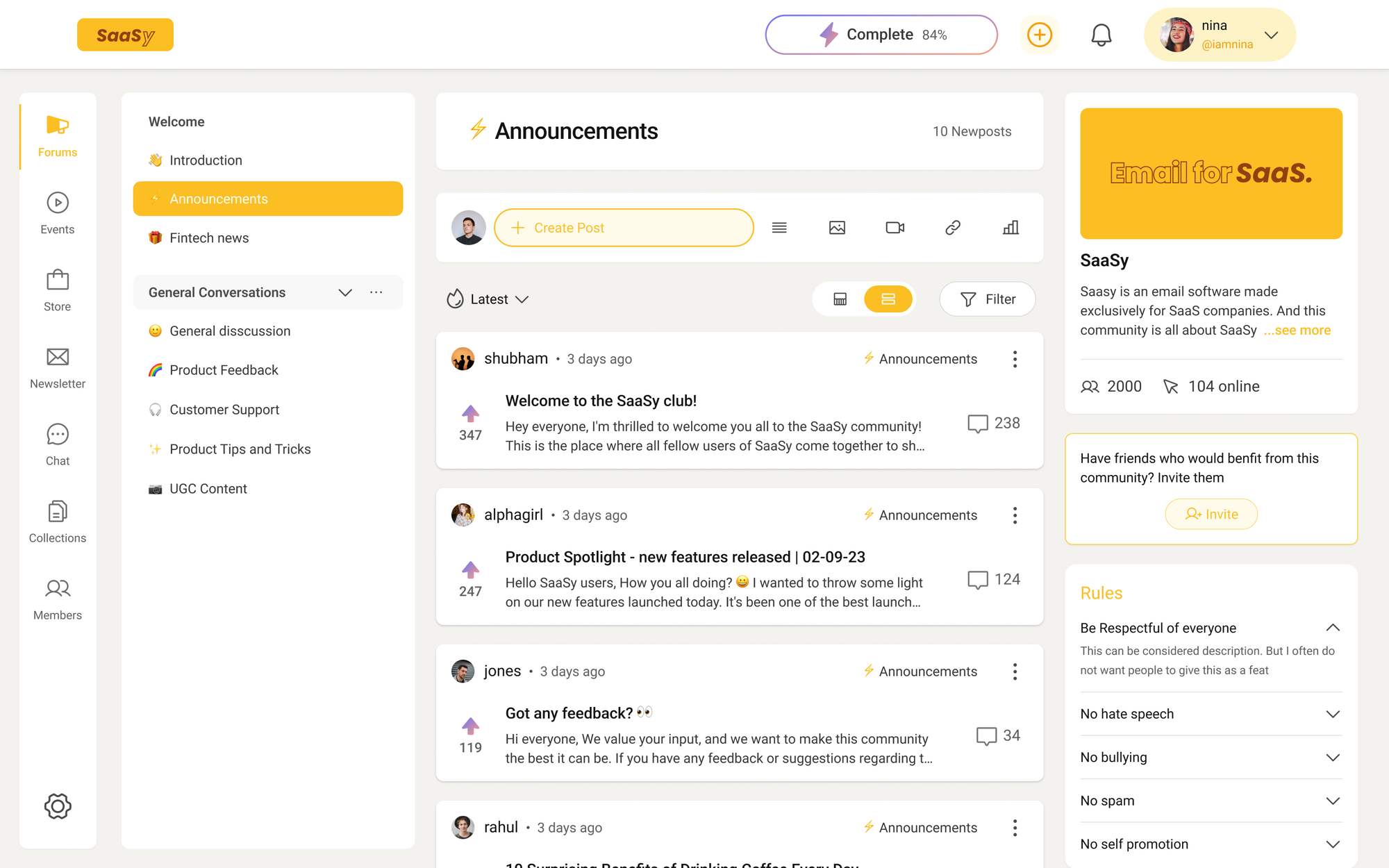
Task: Expand the General Conversations section
Action: coord(344,292)
